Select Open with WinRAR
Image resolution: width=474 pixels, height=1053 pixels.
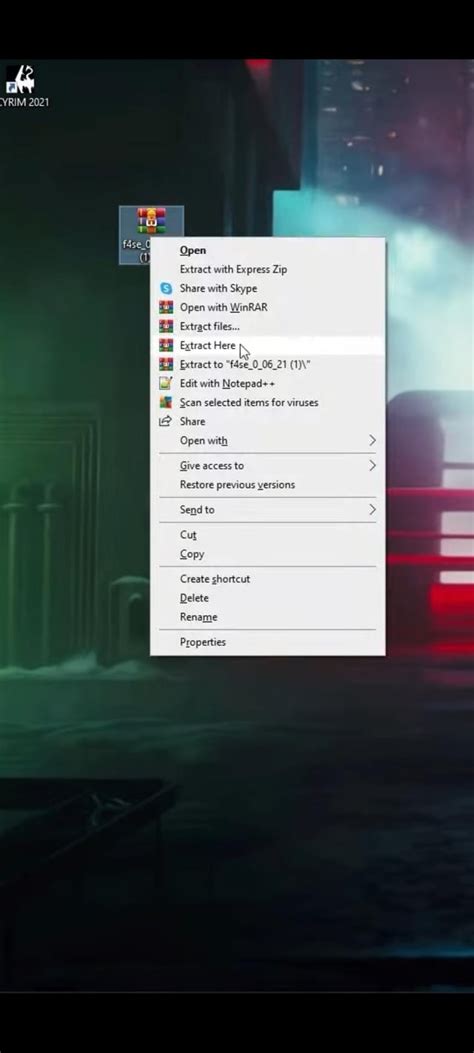click(224, 307)
